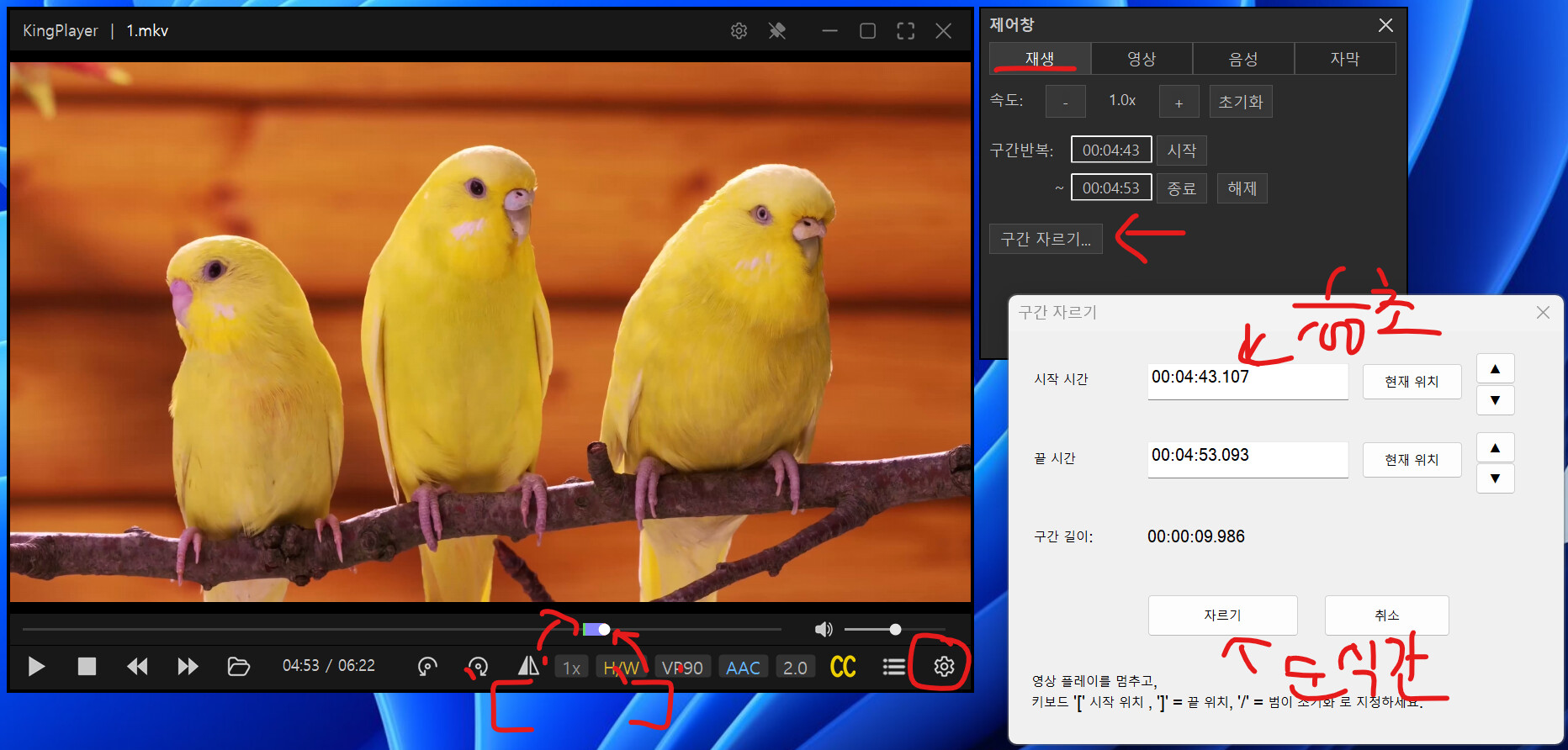Click the 자르기 button
The image size is (1568, 750).
click(x=1222, y=615)
